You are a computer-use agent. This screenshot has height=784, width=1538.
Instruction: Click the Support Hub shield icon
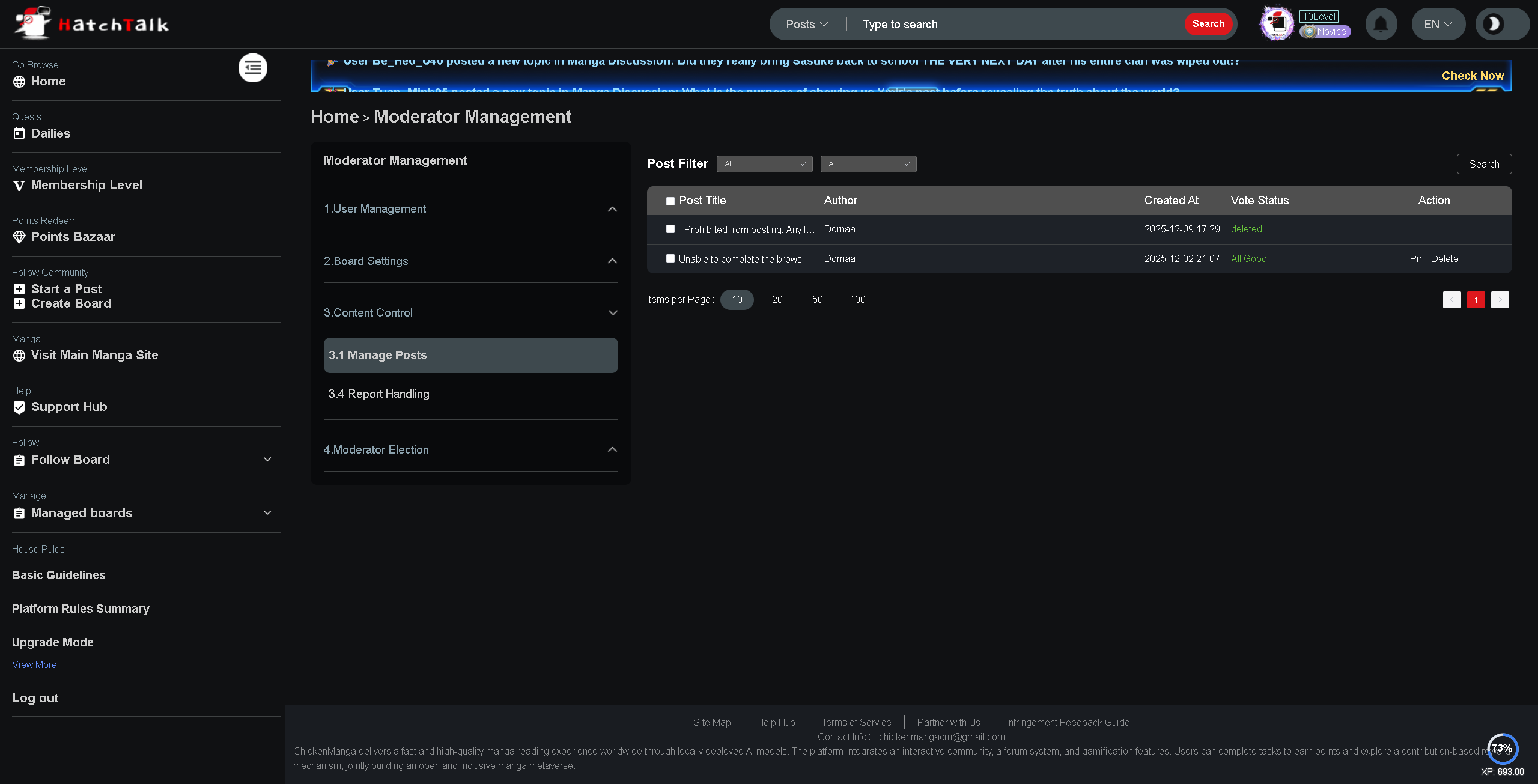click(19, 407)
